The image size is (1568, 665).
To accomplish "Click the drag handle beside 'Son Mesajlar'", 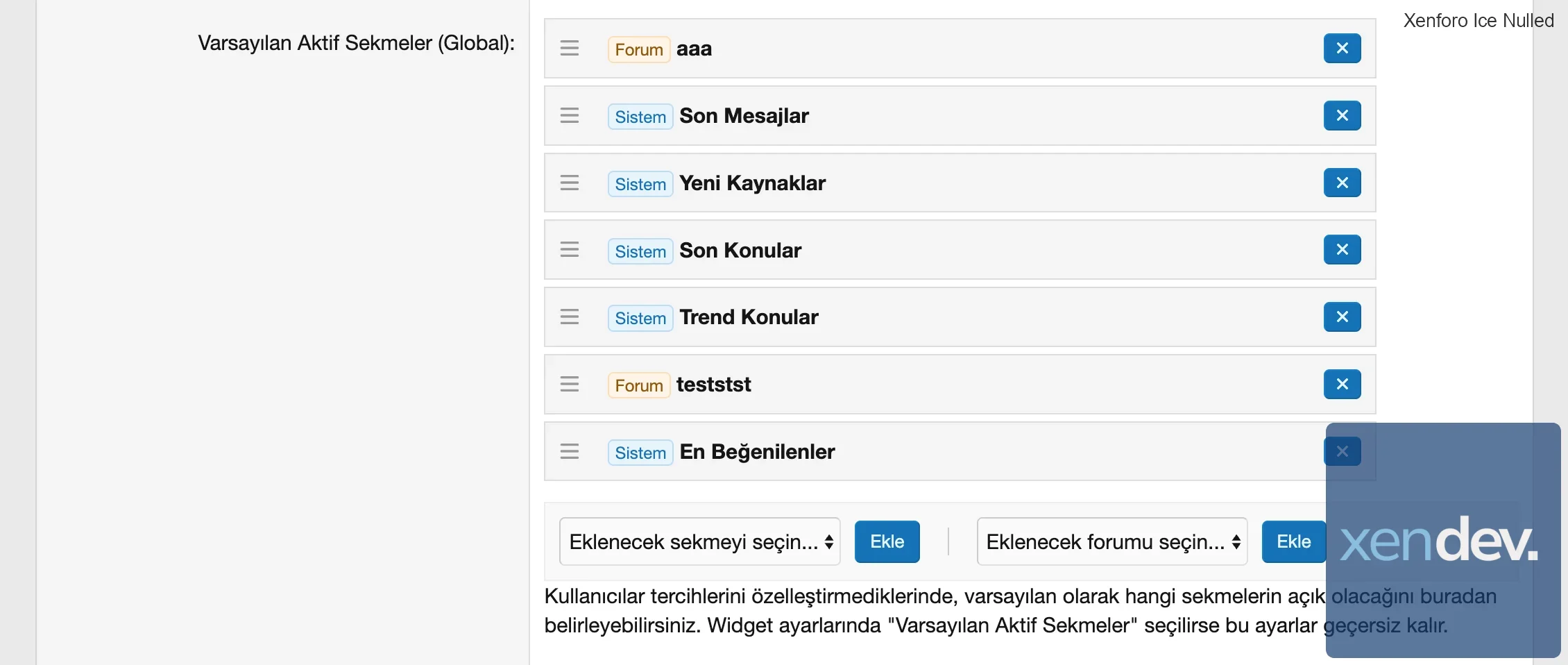I will (x=570, y=115).
